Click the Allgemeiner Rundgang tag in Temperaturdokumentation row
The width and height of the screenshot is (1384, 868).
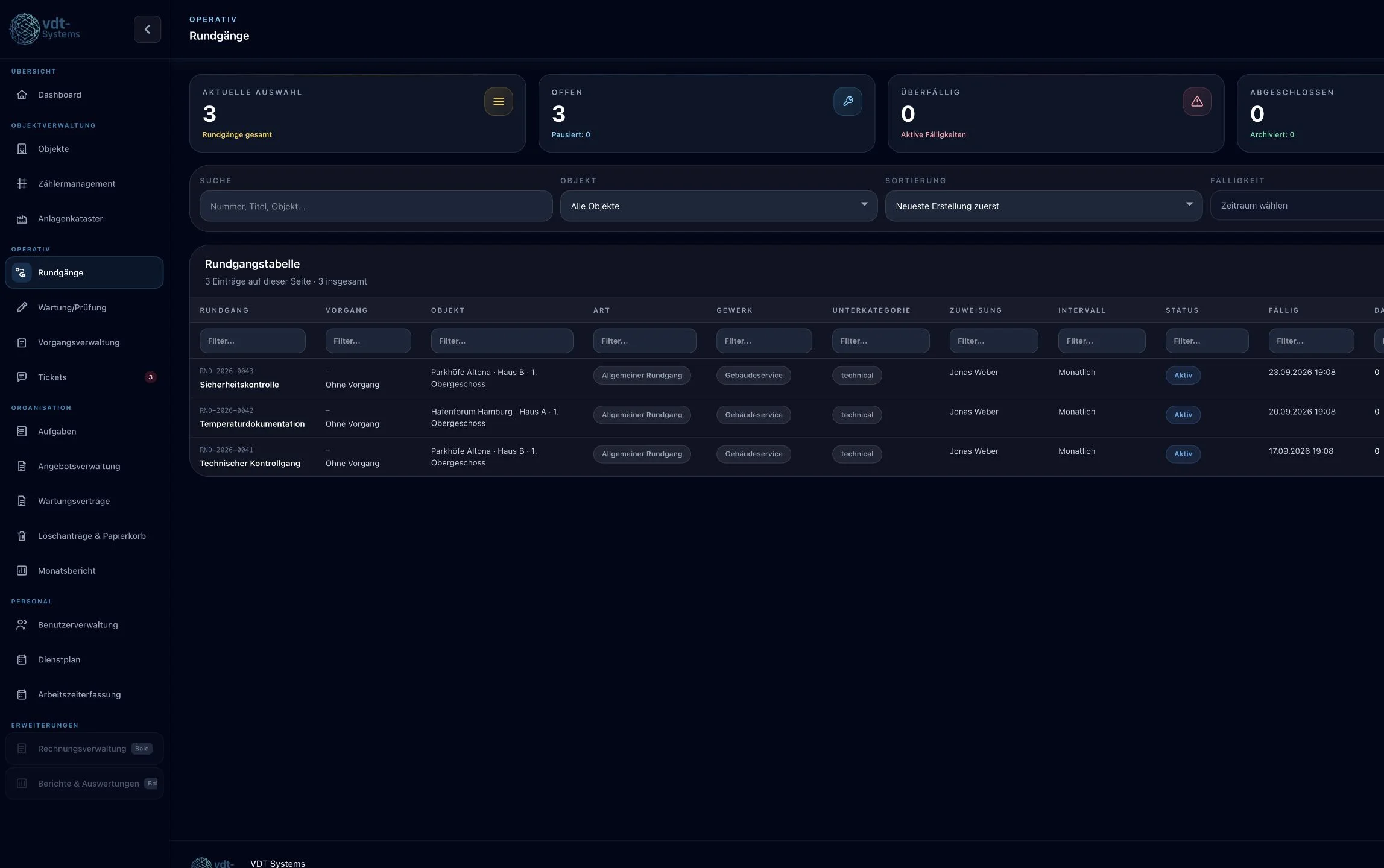pos(642,415)
